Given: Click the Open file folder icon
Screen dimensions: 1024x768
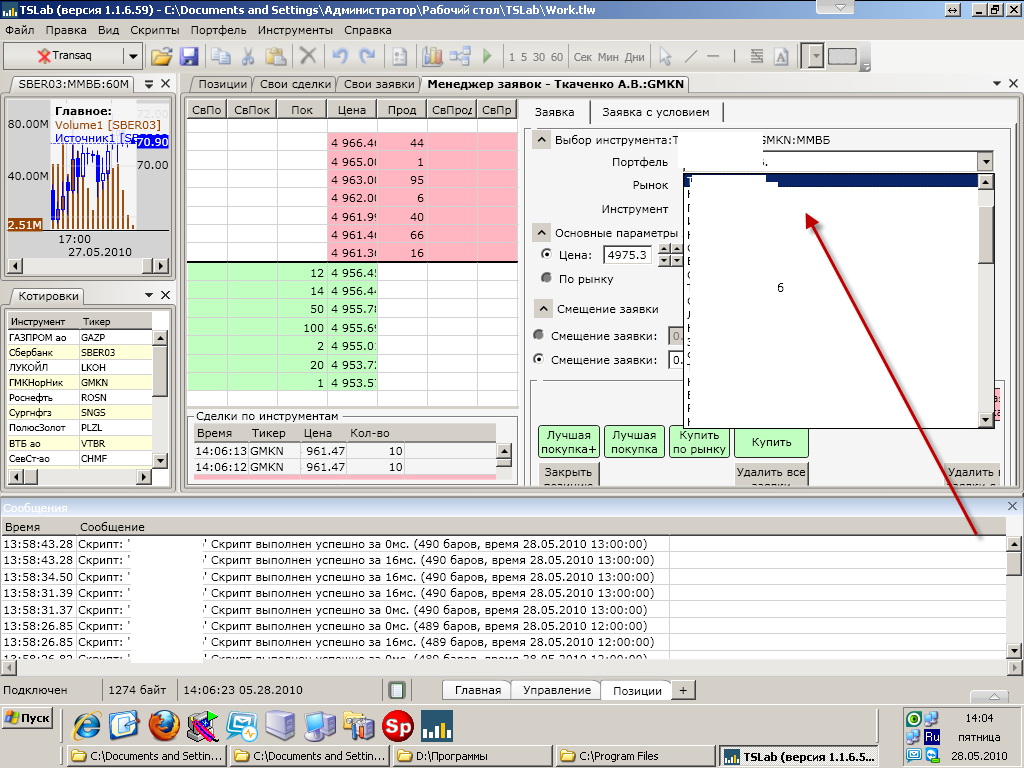Looking at the screenshot, I should coord(161,56).
